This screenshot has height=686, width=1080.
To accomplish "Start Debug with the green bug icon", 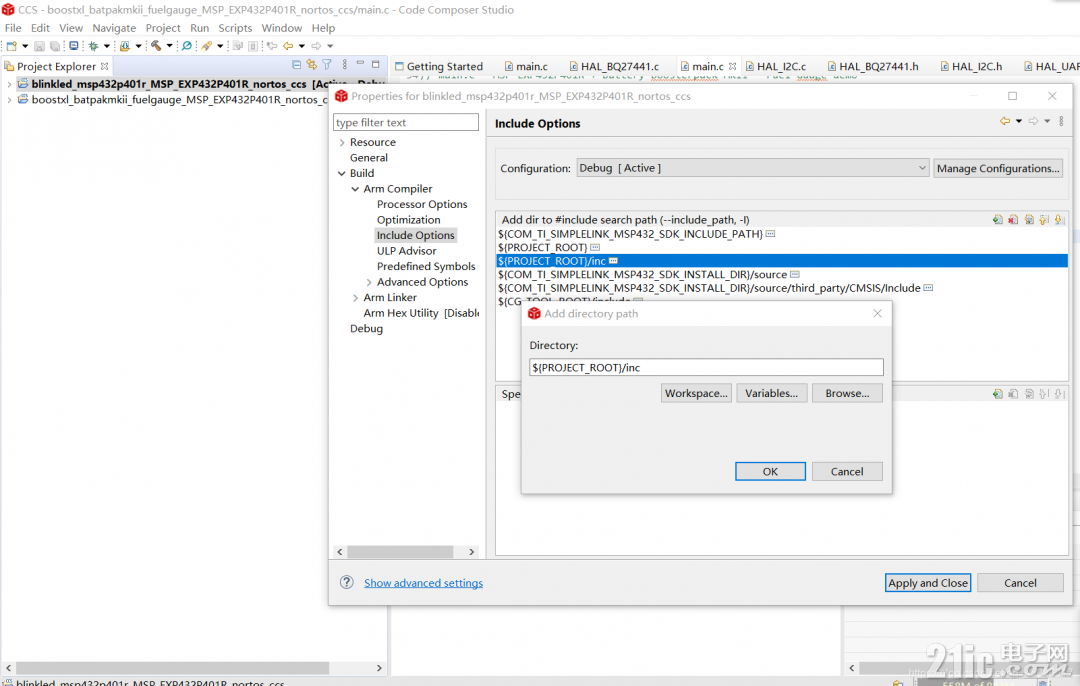I will pyautogui.click(x=94, y=46).
